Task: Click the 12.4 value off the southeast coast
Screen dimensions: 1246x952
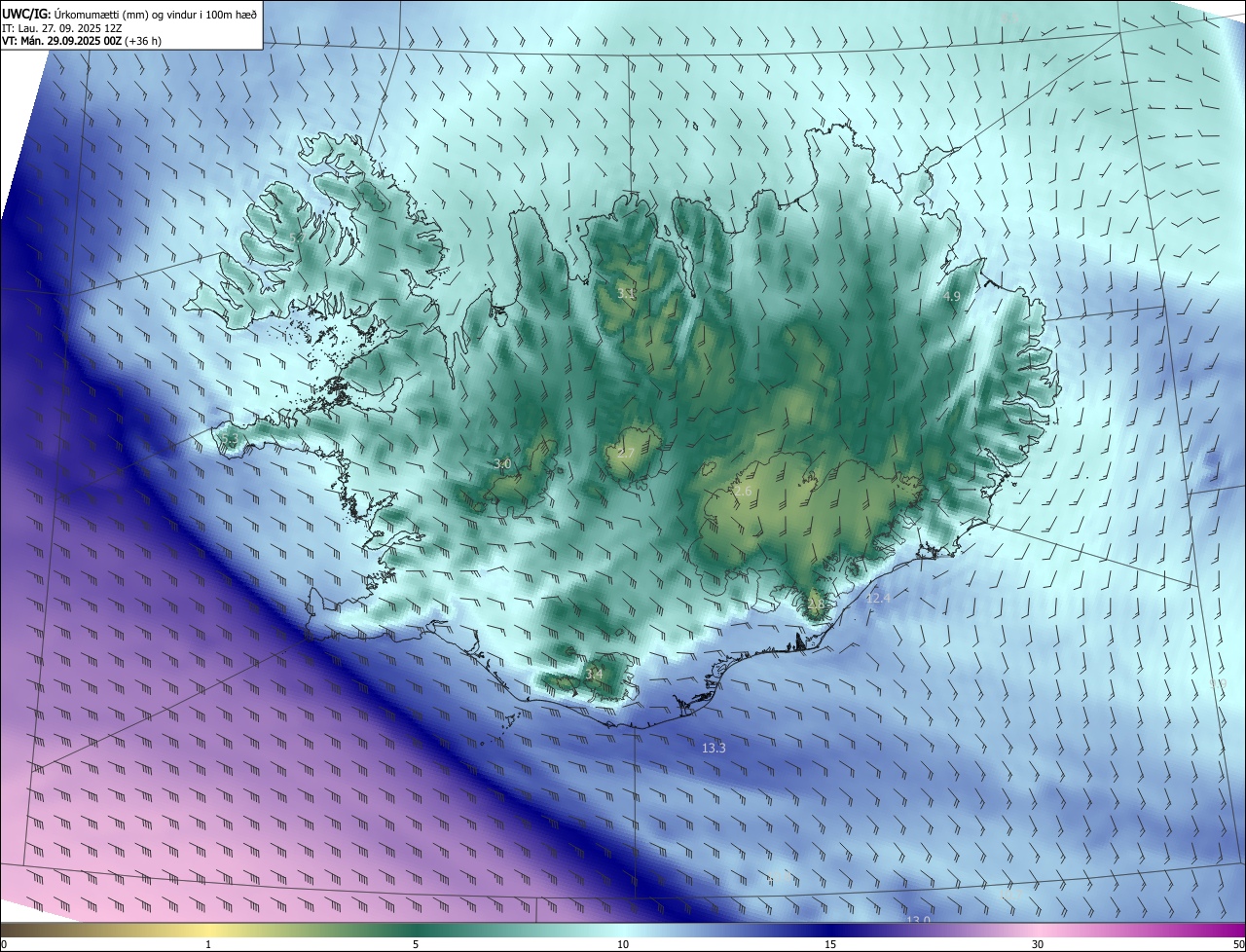Action: pyautogui.click(x=878, y=598)
